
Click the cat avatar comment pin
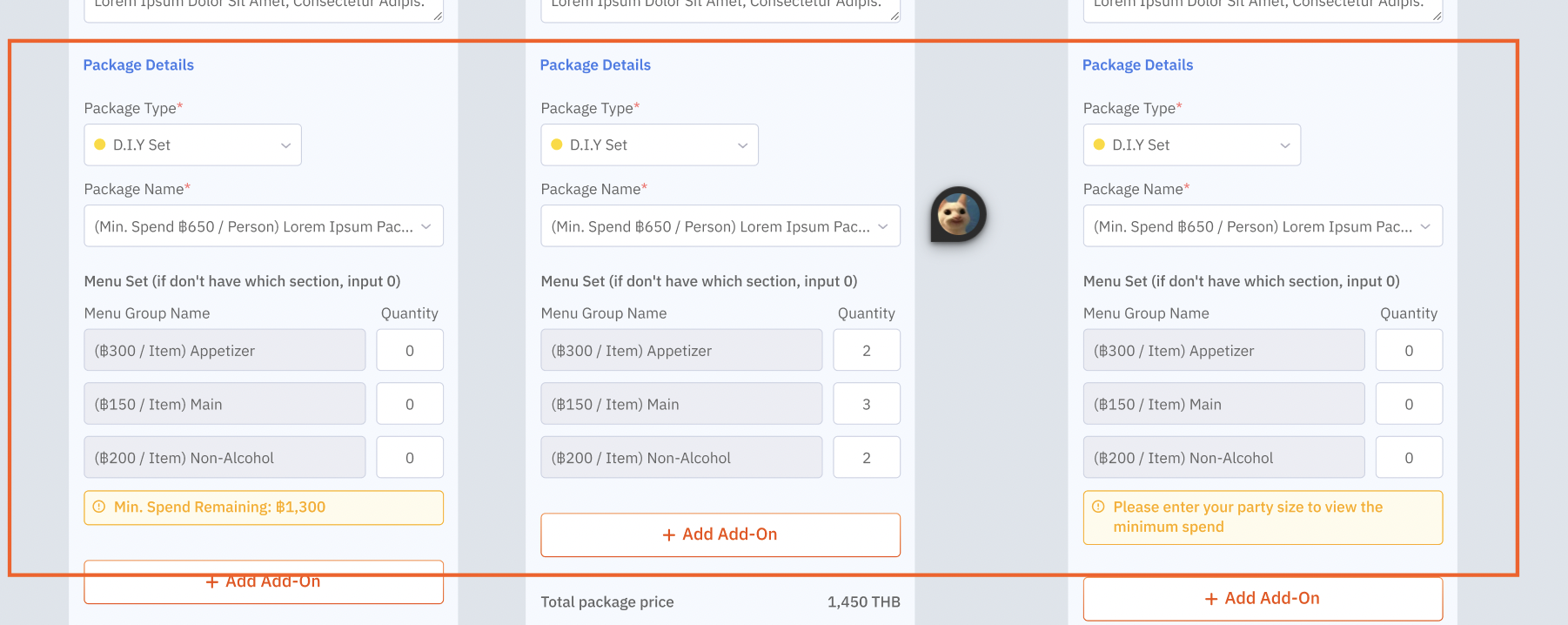[957, 214]
